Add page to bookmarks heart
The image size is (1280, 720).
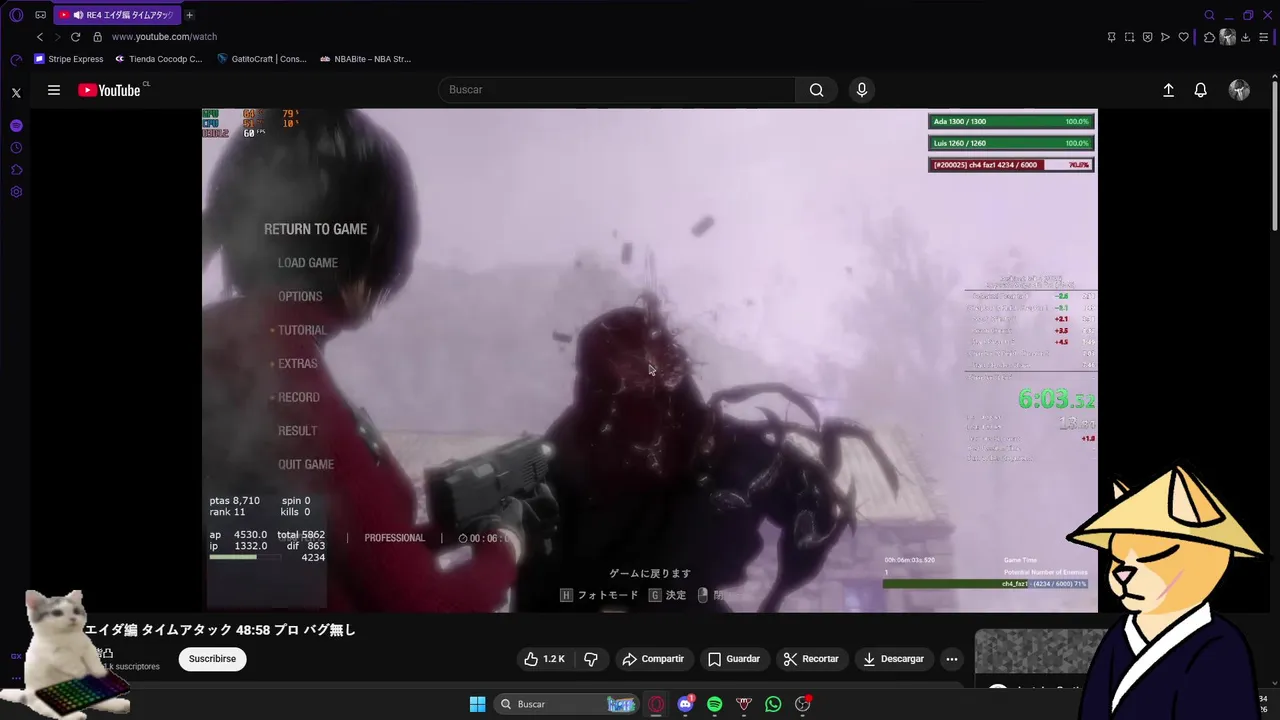pyautogui.click(x=1184, y=37)
